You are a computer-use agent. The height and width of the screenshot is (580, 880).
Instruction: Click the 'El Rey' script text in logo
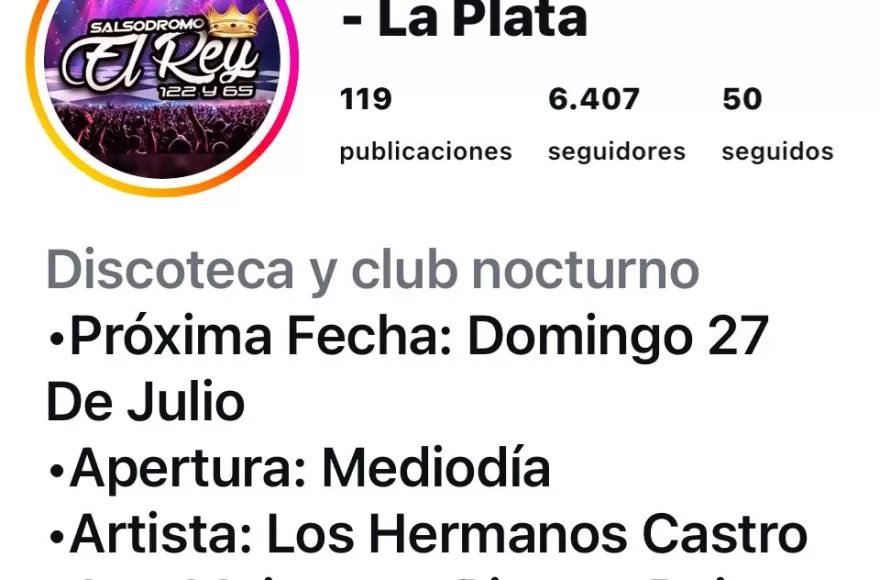tap(160, 63)
